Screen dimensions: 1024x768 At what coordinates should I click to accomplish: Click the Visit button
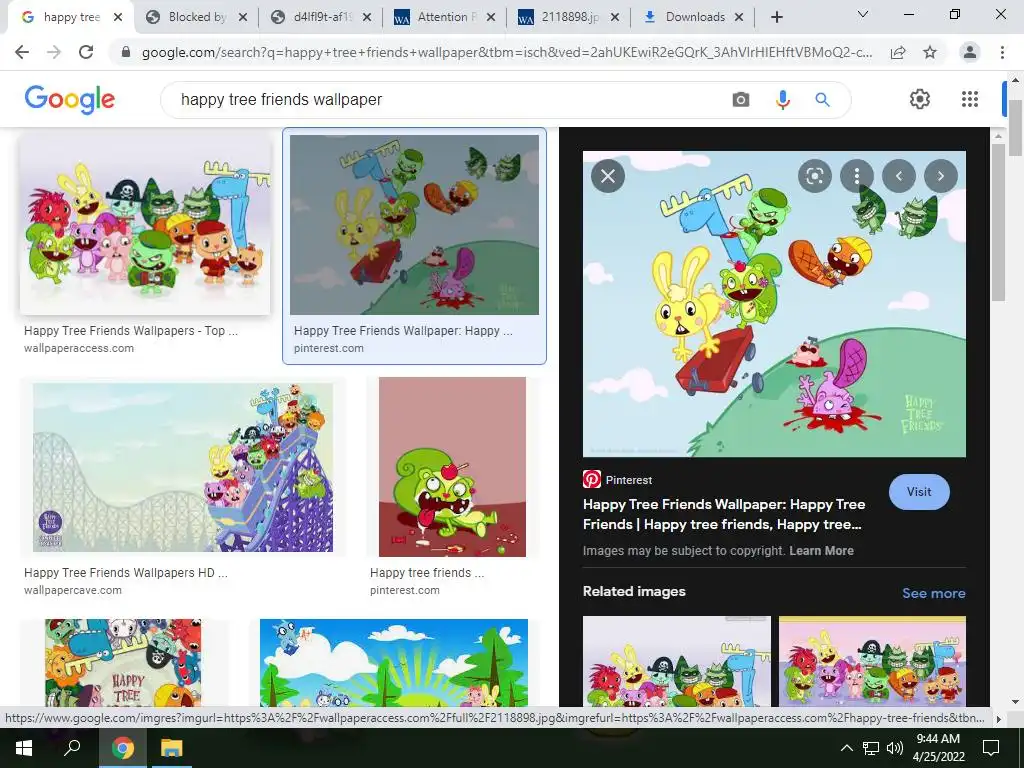coord(919,492)
